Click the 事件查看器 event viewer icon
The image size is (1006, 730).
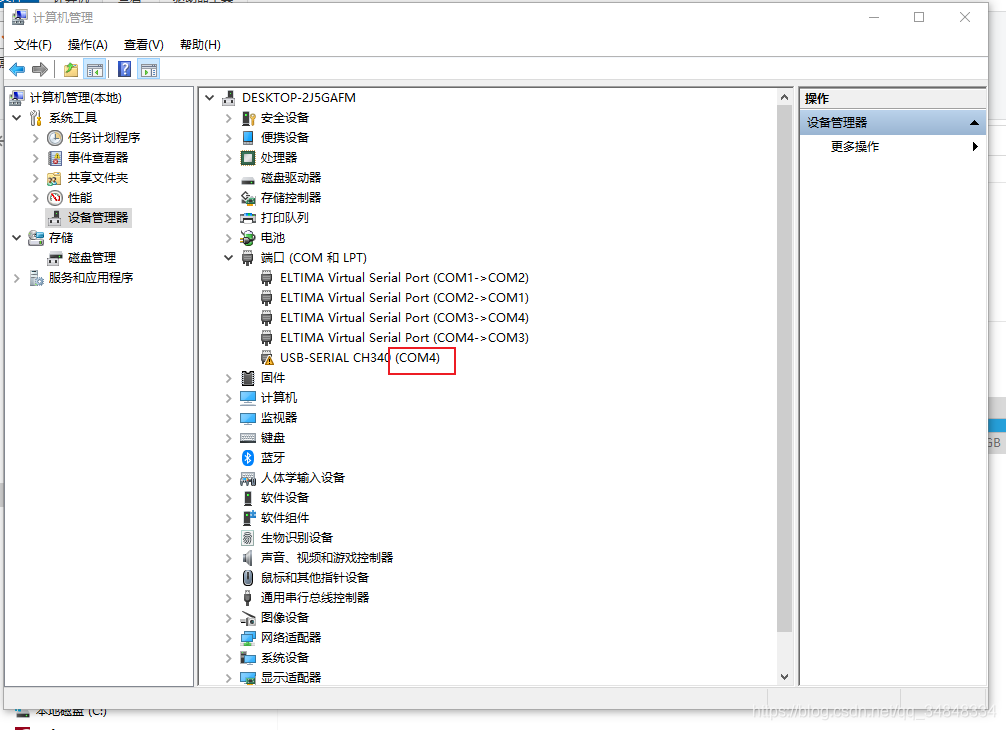point(55,158)
